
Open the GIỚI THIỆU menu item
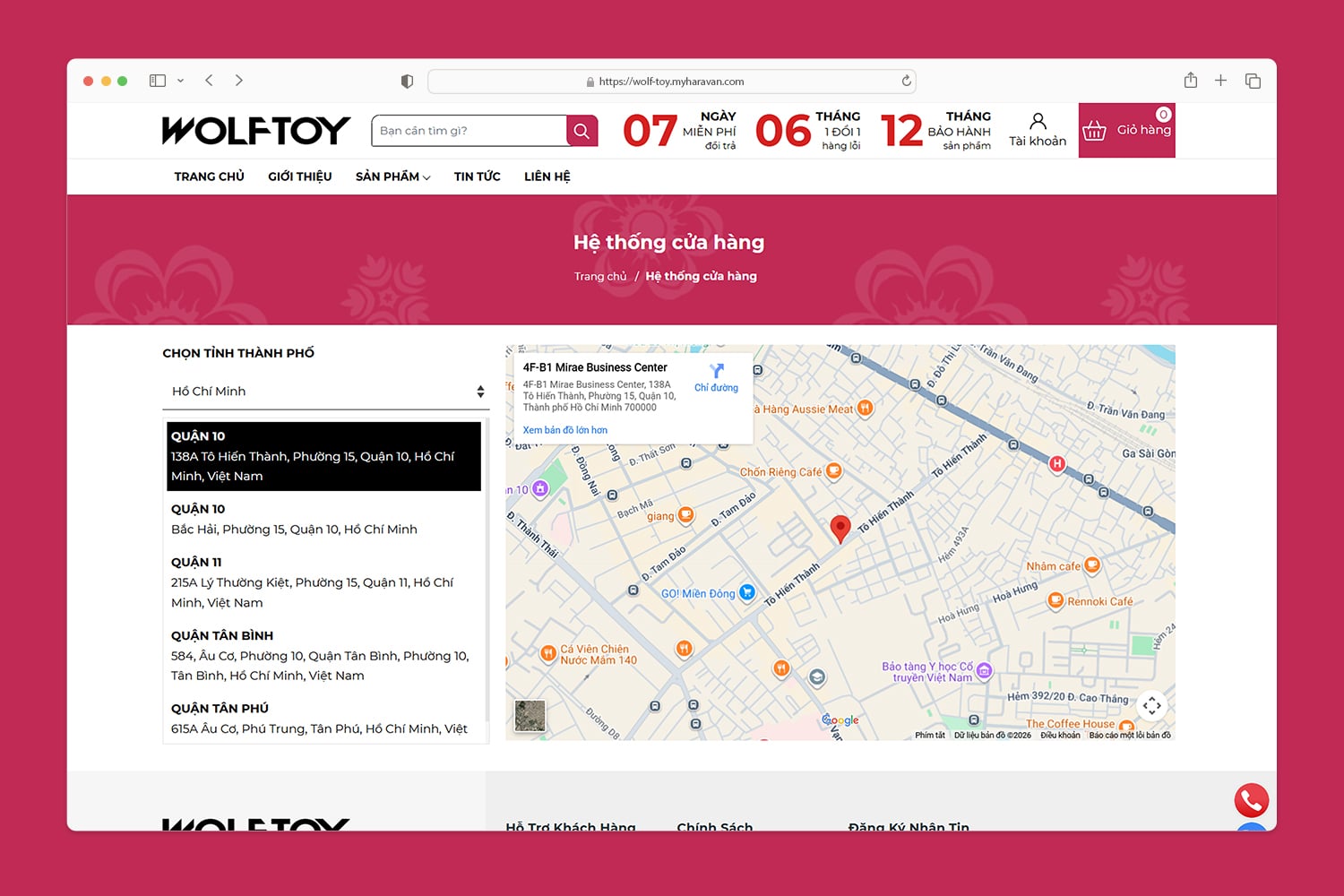[299, 177]
